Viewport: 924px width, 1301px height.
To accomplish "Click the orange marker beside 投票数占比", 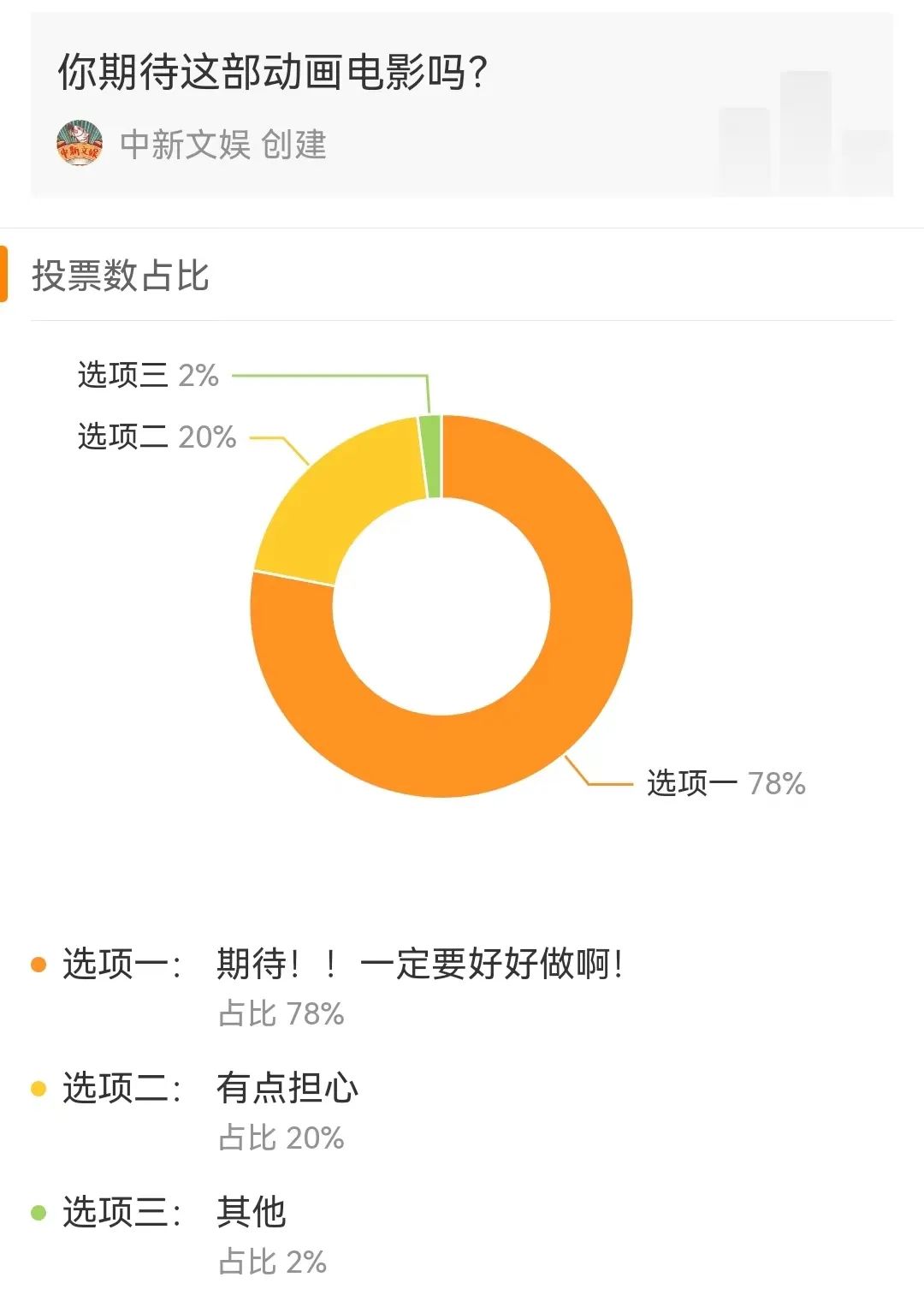I will point(3,275).
